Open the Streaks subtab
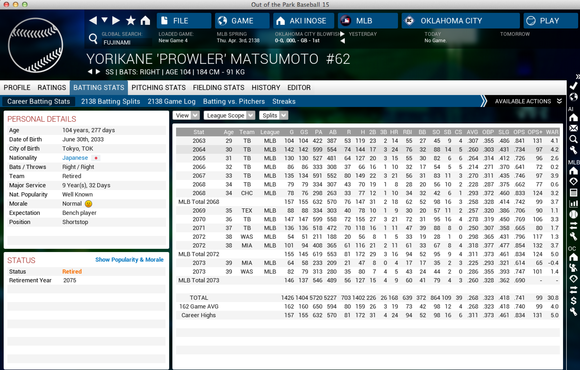580x370 pixels. [284, 101]
